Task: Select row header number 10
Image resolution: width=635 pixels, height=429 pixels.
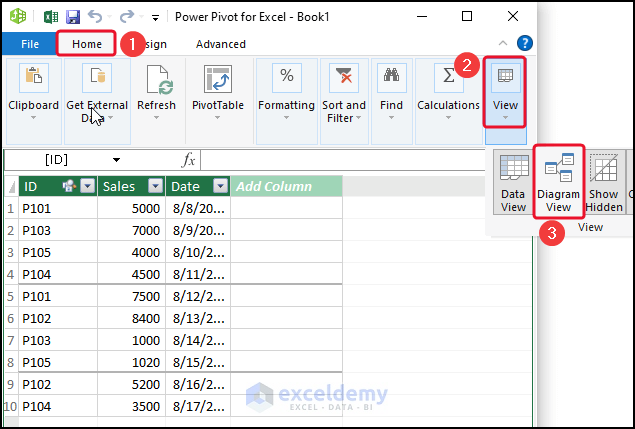Action: coord(11,406)
